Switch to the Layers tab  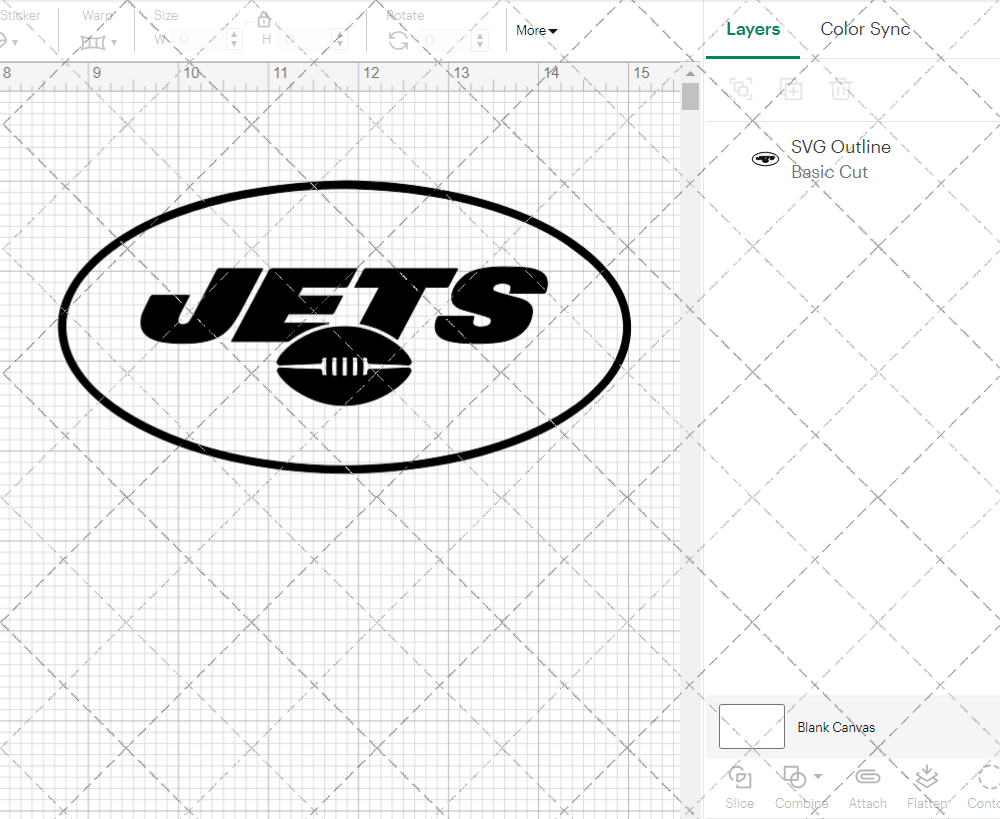(753, 29)
